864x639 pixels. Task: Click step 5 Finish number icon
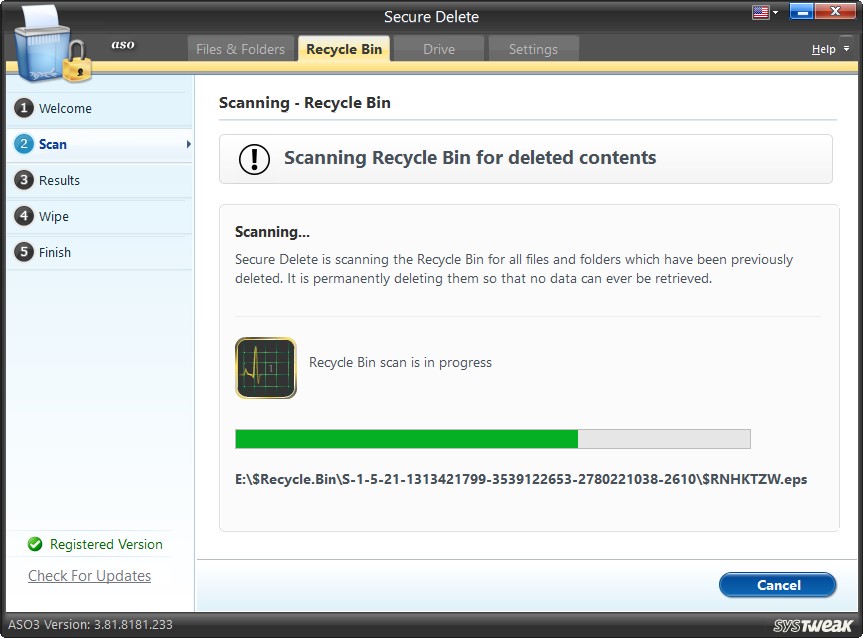[24, 252]
